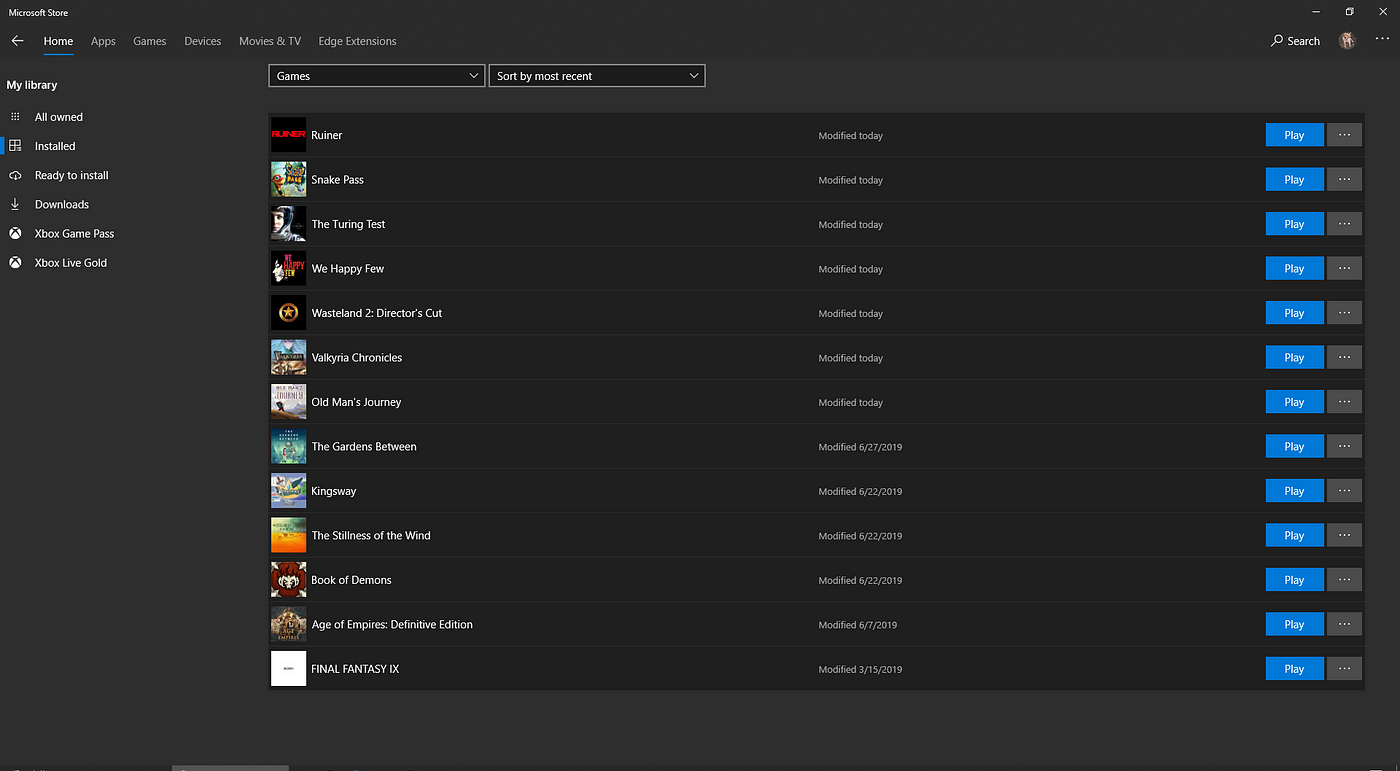Click the Old Man's Journey title text
This screenshot has width=1400, height=771.
pyautogui.click(x=356, y=402)
